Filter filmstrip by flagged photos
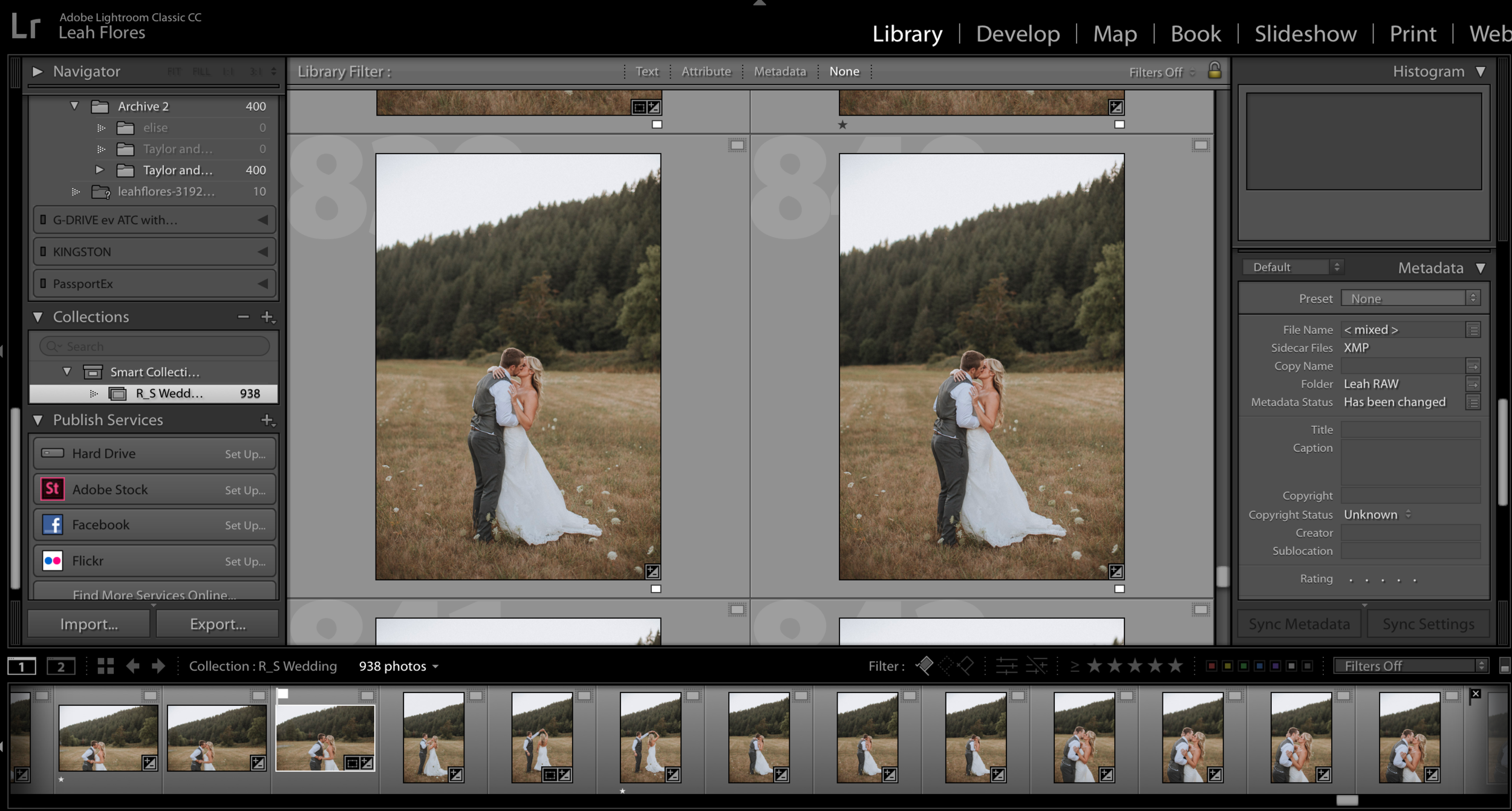Image resolution: width=1512 pixels, height=811 pixels. pyautogui.click(x=925, y=666)
